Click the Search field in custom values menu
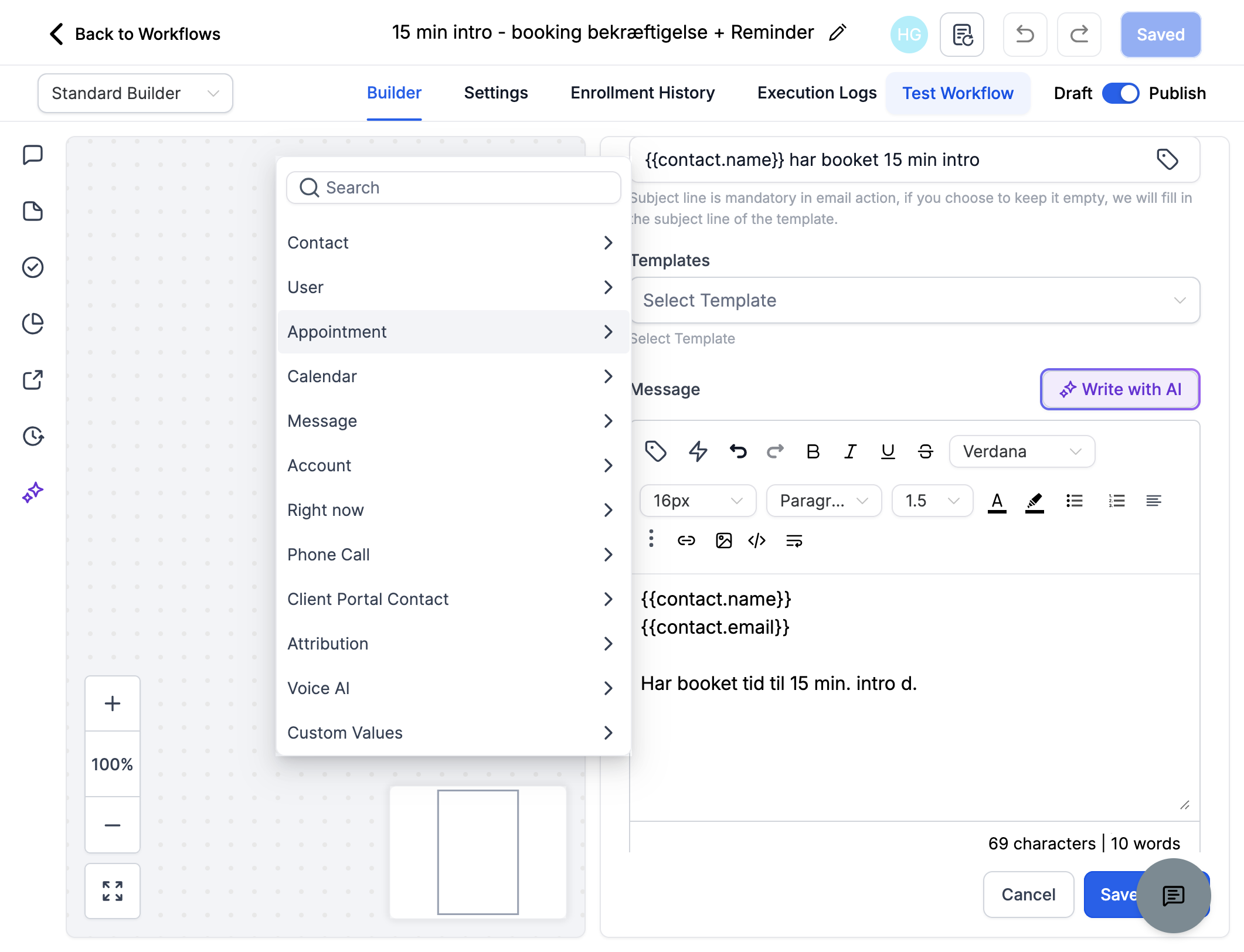The height and width of the screenshot is (952, 1244). pyautogui.click(x=453, y=188)
